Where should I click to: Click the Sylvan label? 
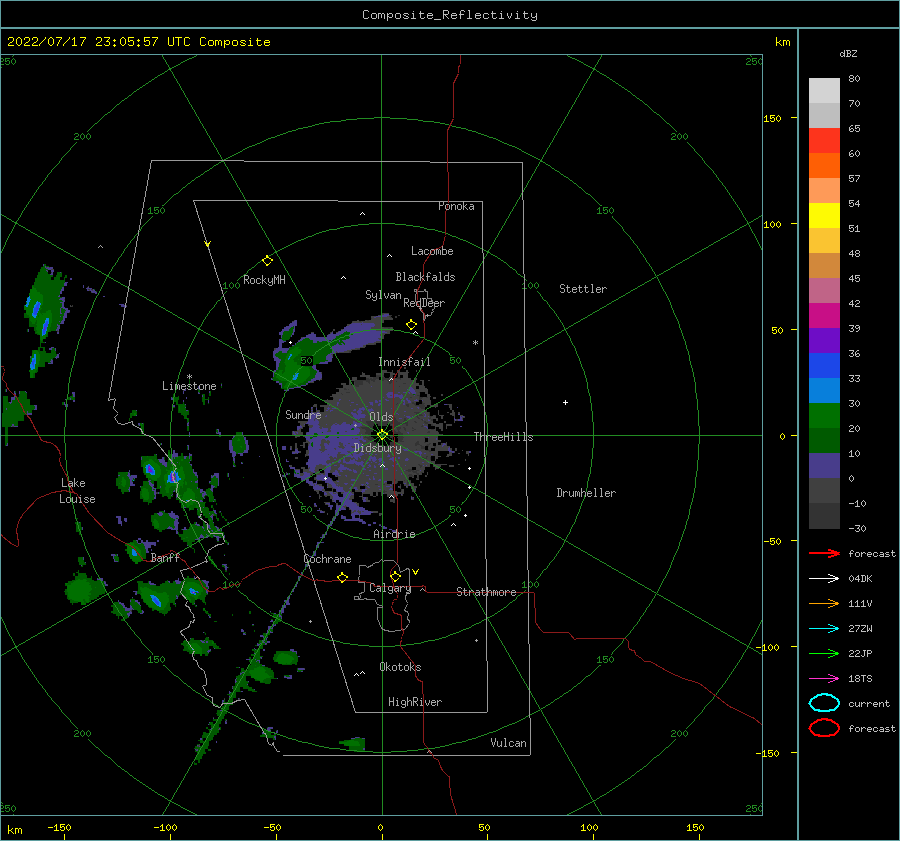(x=383, y=295)
